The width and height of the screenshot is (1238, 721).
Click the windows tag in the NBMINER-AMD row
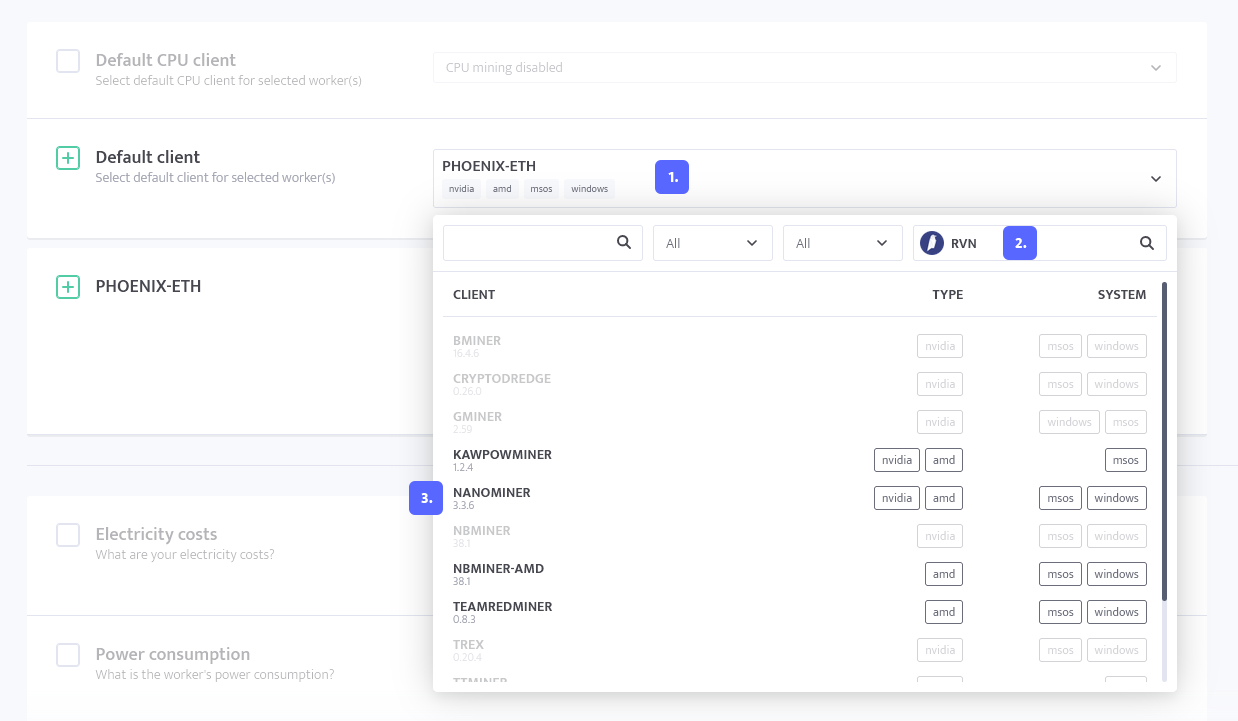coord(1117,574)
